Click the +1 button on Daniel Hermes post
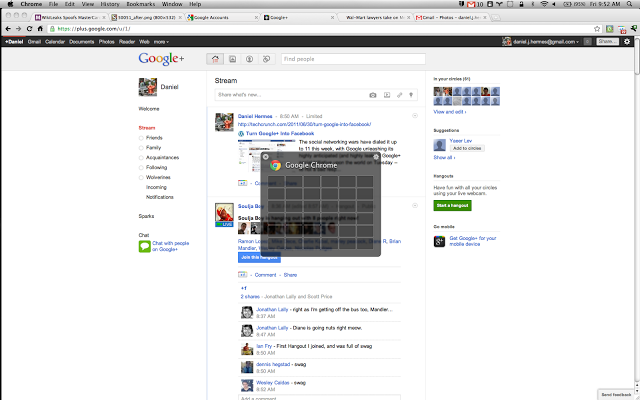 pos(242,183)
